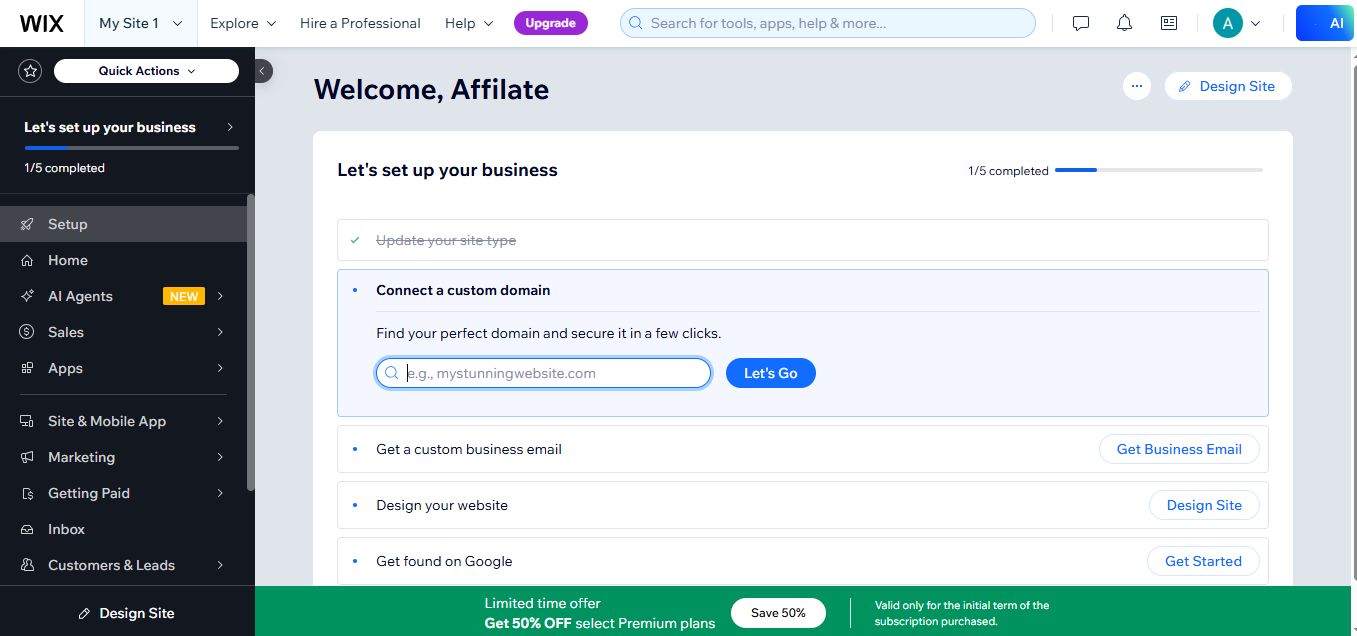Open the notifications bell
Image resolution: width=1357 pixels, height=636 pixels.
click(1125, 23)
